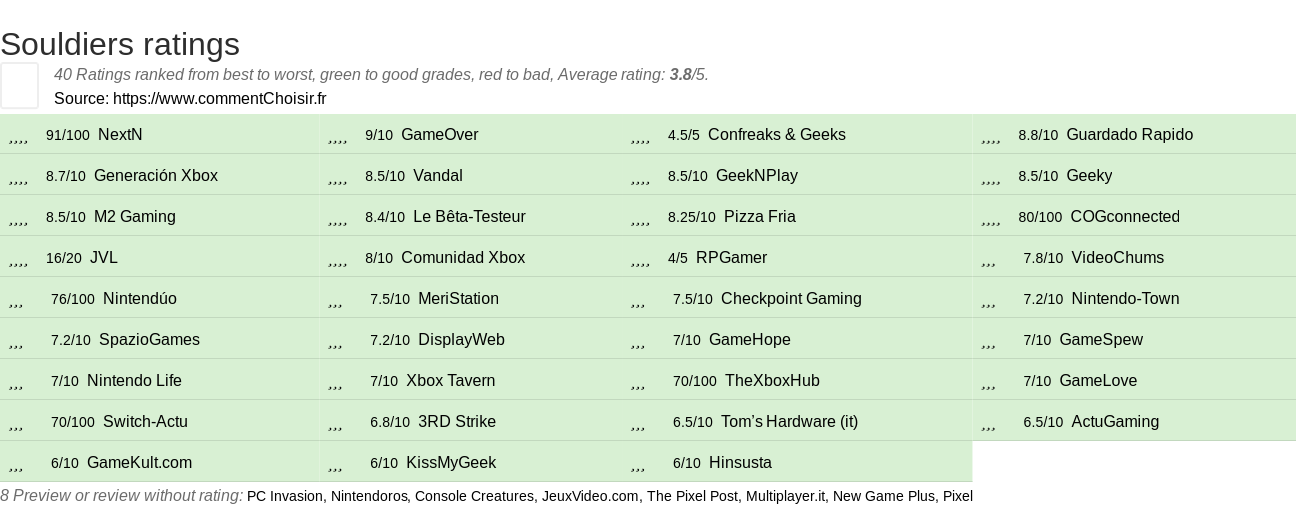
Task: Open the GameKult.com 6/10 review
Action: pyautogui.click(x=160, y=462)
